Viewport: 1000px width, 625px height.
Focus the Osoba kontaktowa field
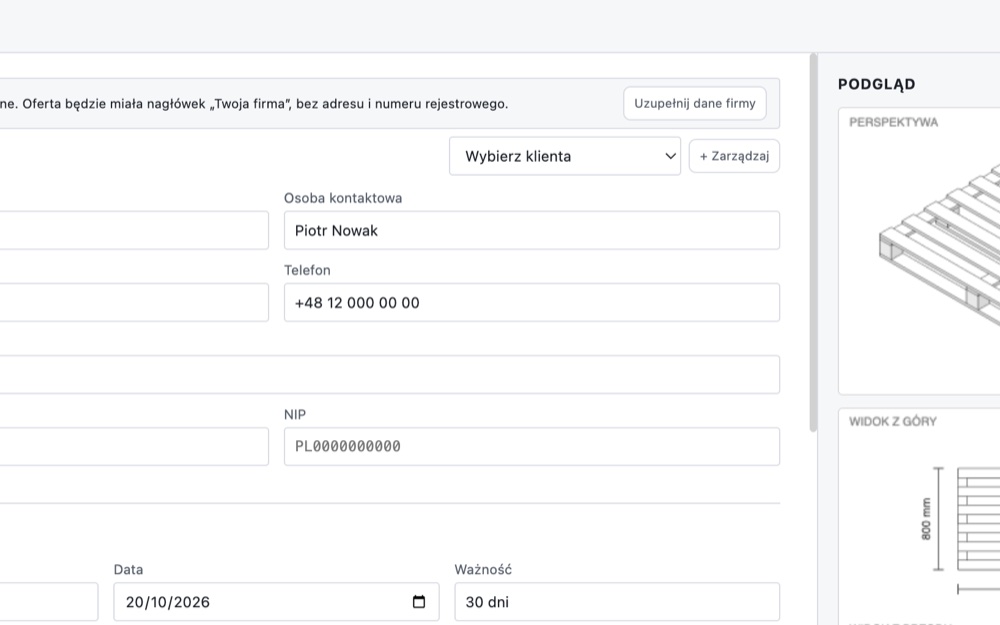(531, 230)
